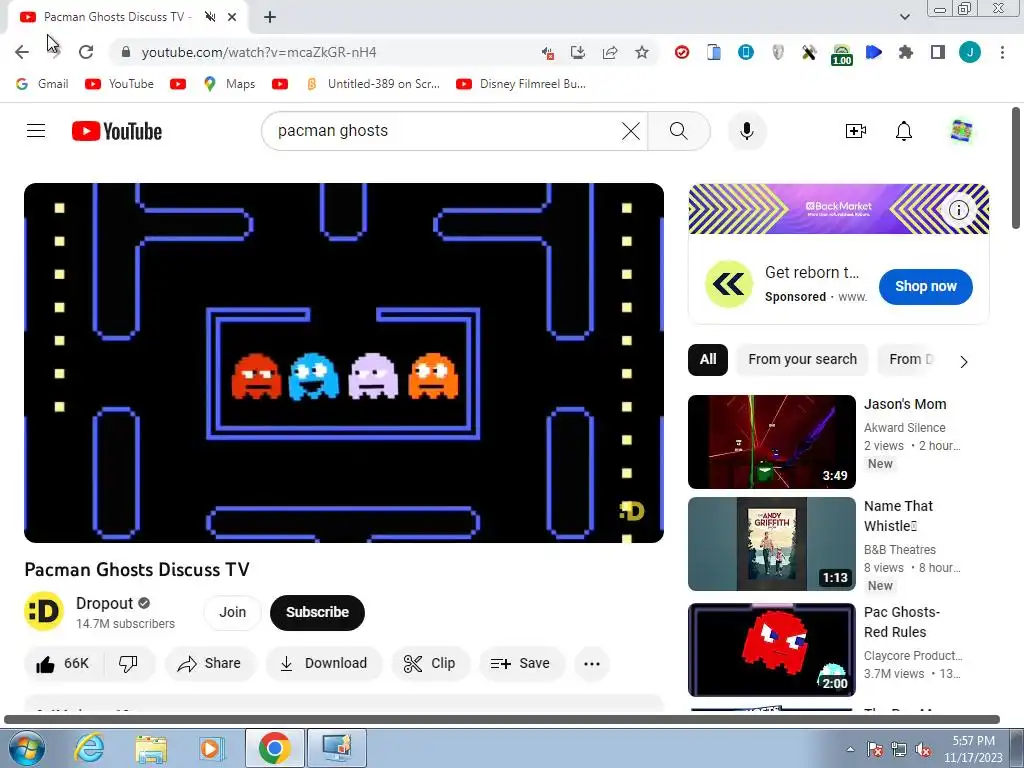Click the Pac Ghosts- Red Rules title
1024x768 pixels.
(x=902, y=622)
